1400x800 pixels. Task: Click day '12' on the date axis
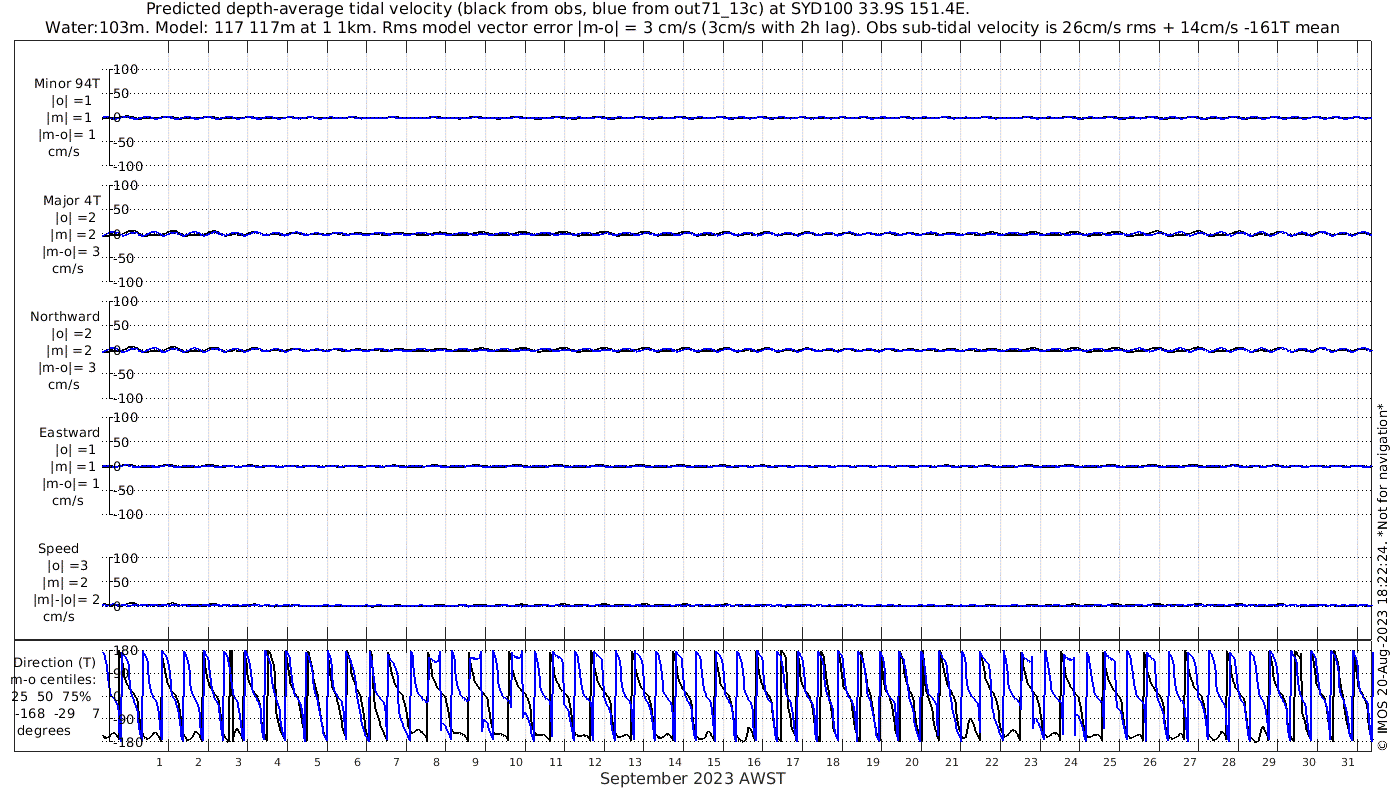pos(595,762)
